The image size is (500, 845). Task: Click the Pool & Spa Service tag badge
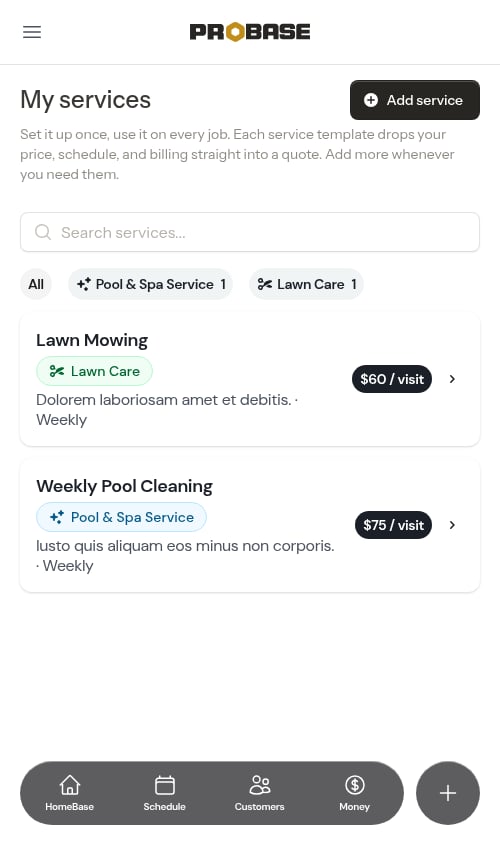tap(121, 517)
